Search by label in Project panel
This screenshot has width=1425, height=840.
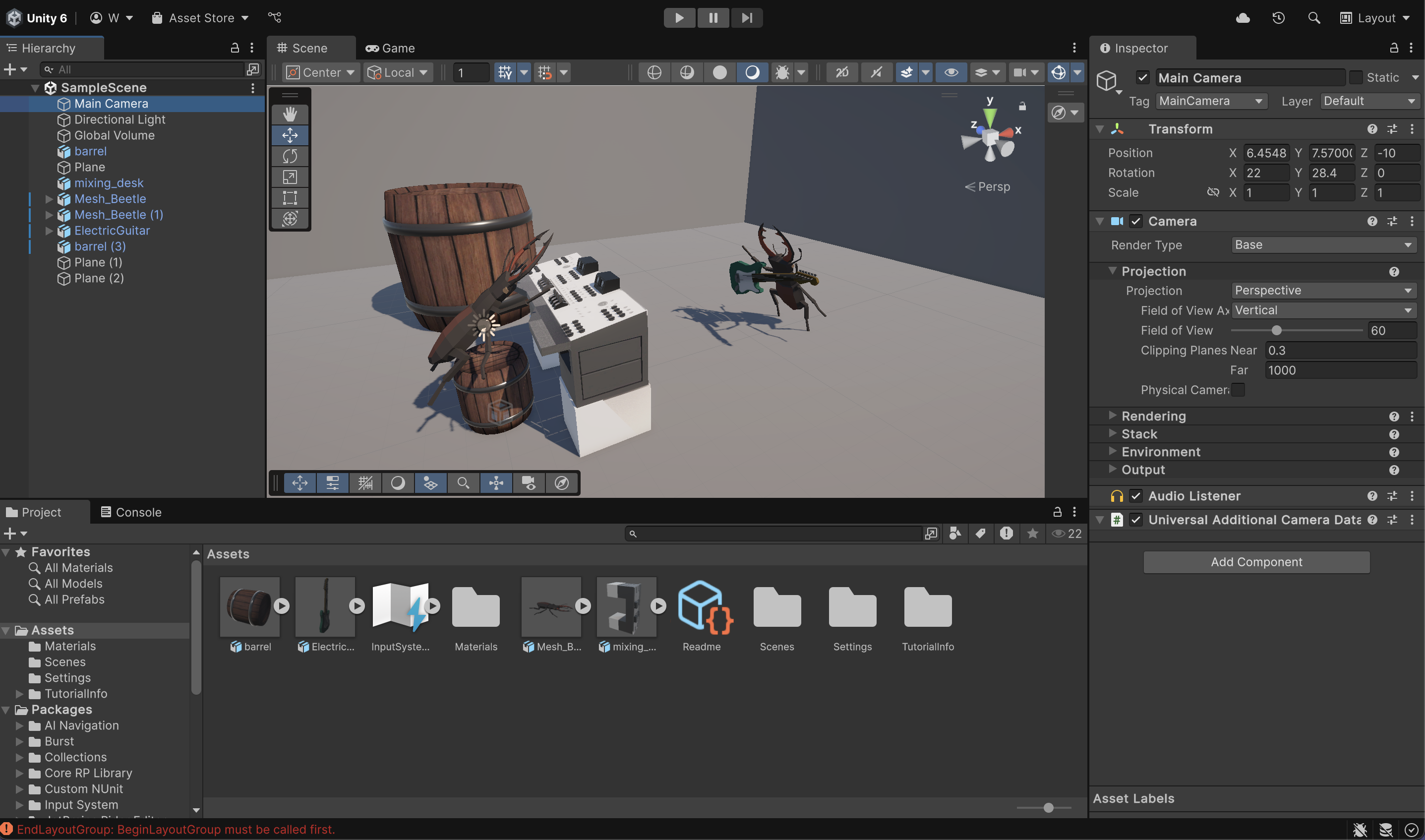980,533
